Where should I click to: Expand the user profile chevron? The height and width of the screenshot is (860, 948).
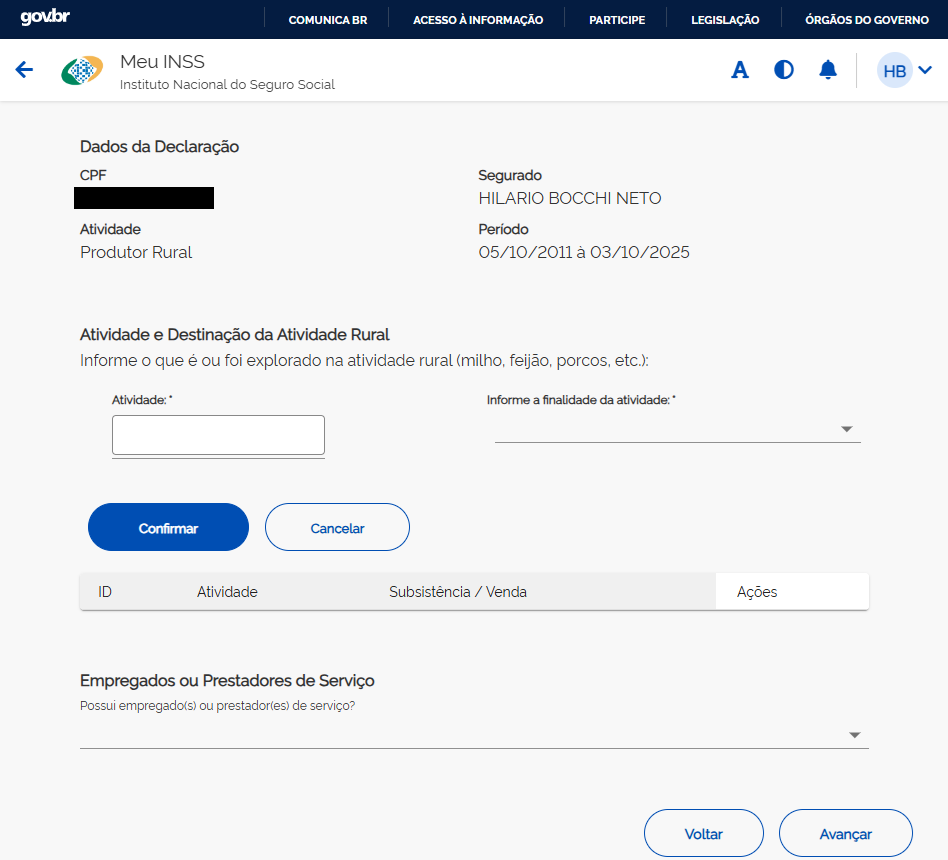(925, 70)
